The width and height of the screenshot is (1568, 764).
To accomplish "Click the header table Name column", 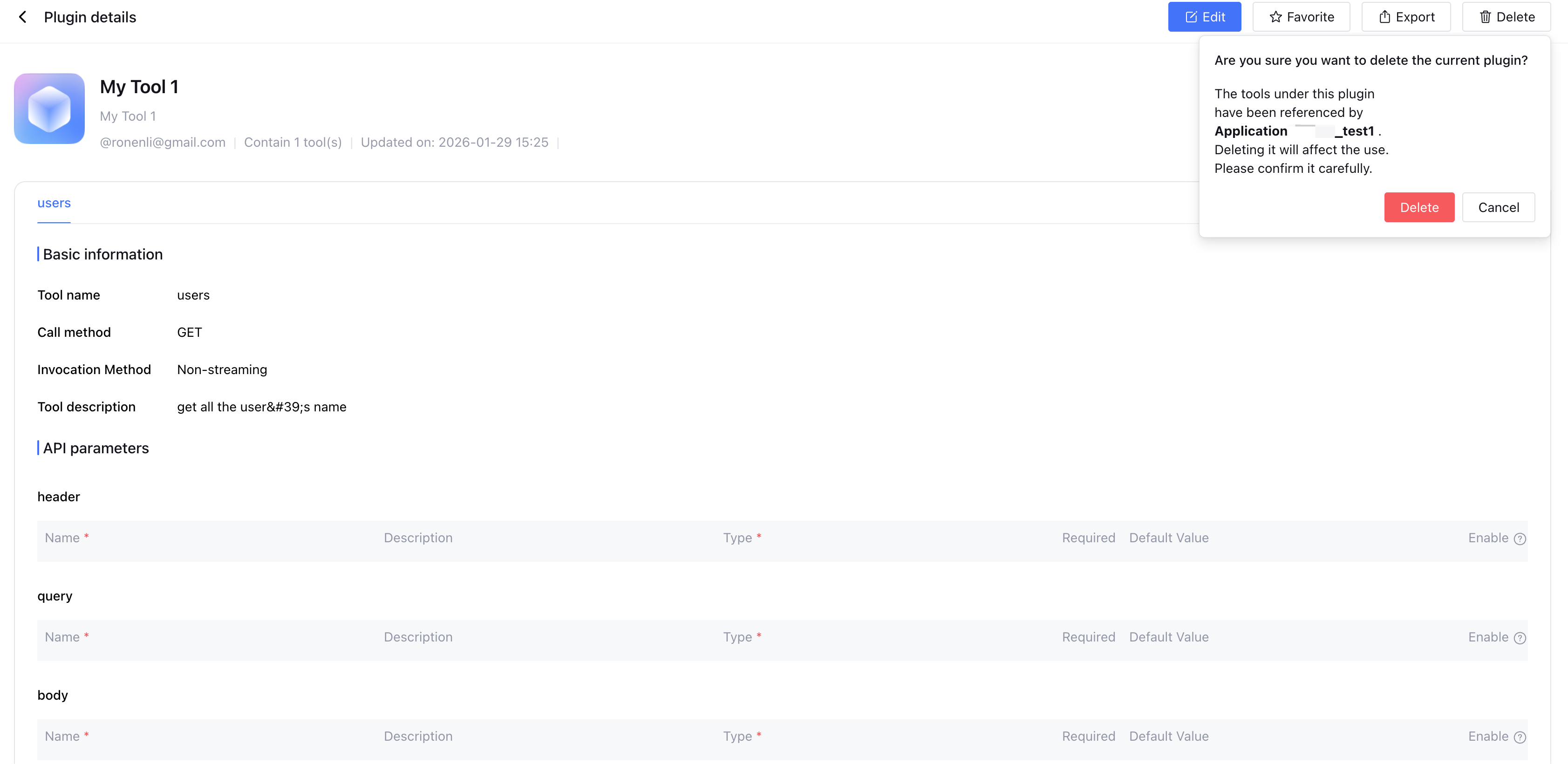I will (x=62, y=538).
